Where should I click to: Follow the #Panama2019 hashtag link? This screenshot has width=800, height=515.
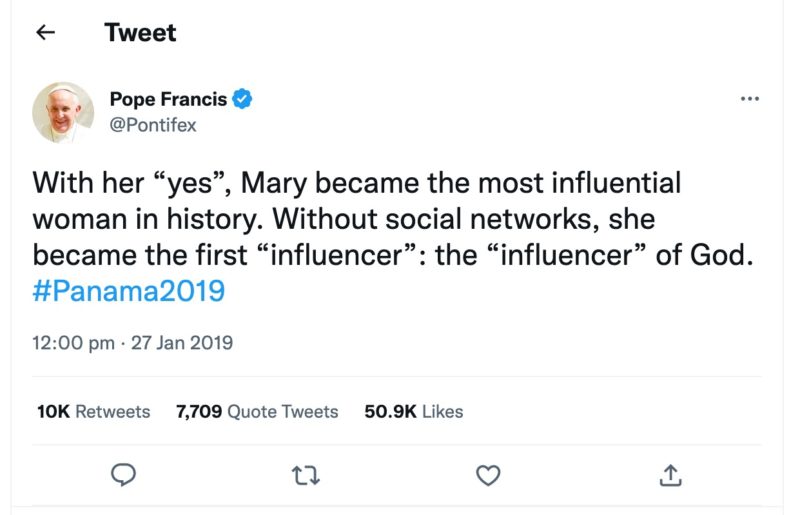[x=129, y=291]
